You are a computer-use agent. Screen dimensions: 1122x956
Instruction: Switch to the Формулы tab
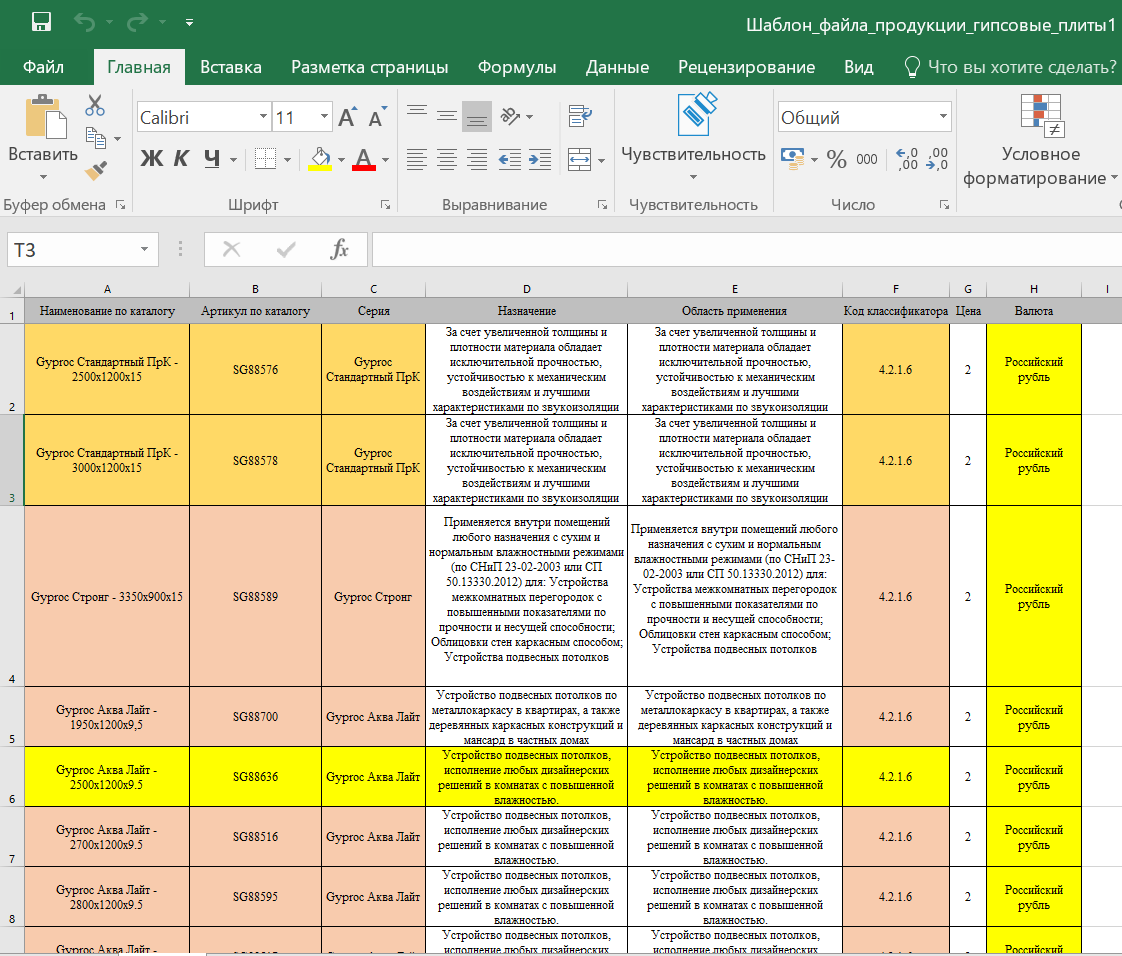coord(517,67)
